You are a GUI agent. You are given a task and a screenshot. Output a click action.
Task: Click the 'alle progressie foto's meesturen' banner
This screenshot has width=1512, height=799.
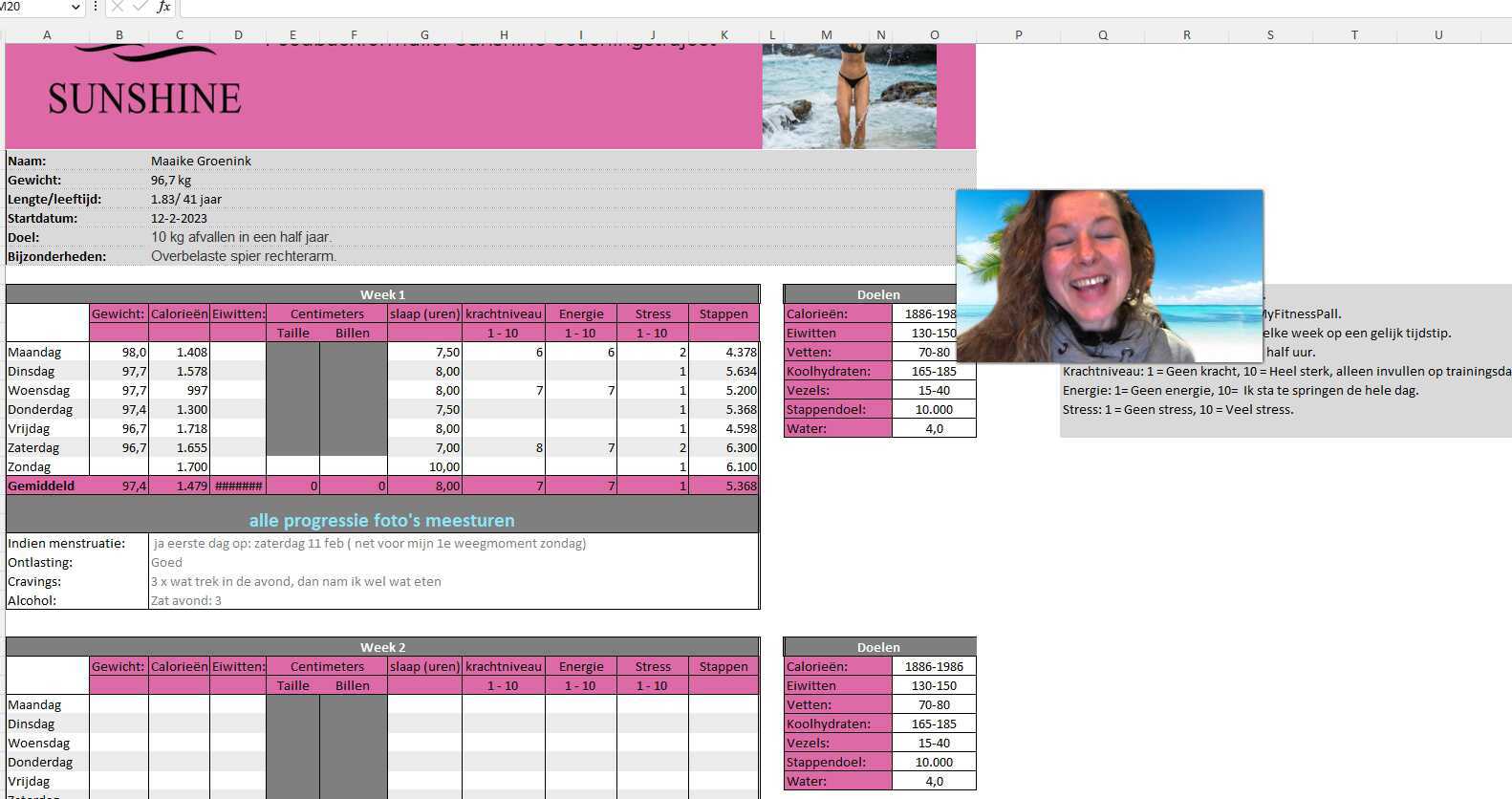382,520
